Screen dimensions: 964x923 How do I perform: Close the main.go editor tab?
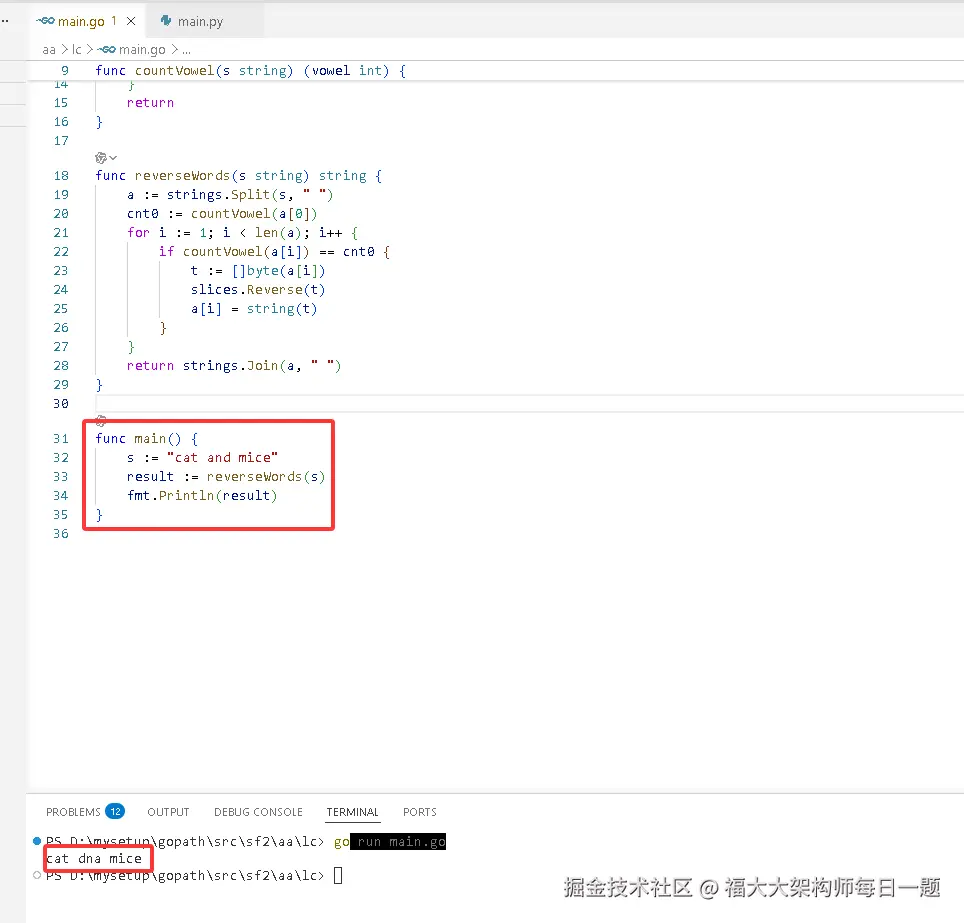point(131,21)
